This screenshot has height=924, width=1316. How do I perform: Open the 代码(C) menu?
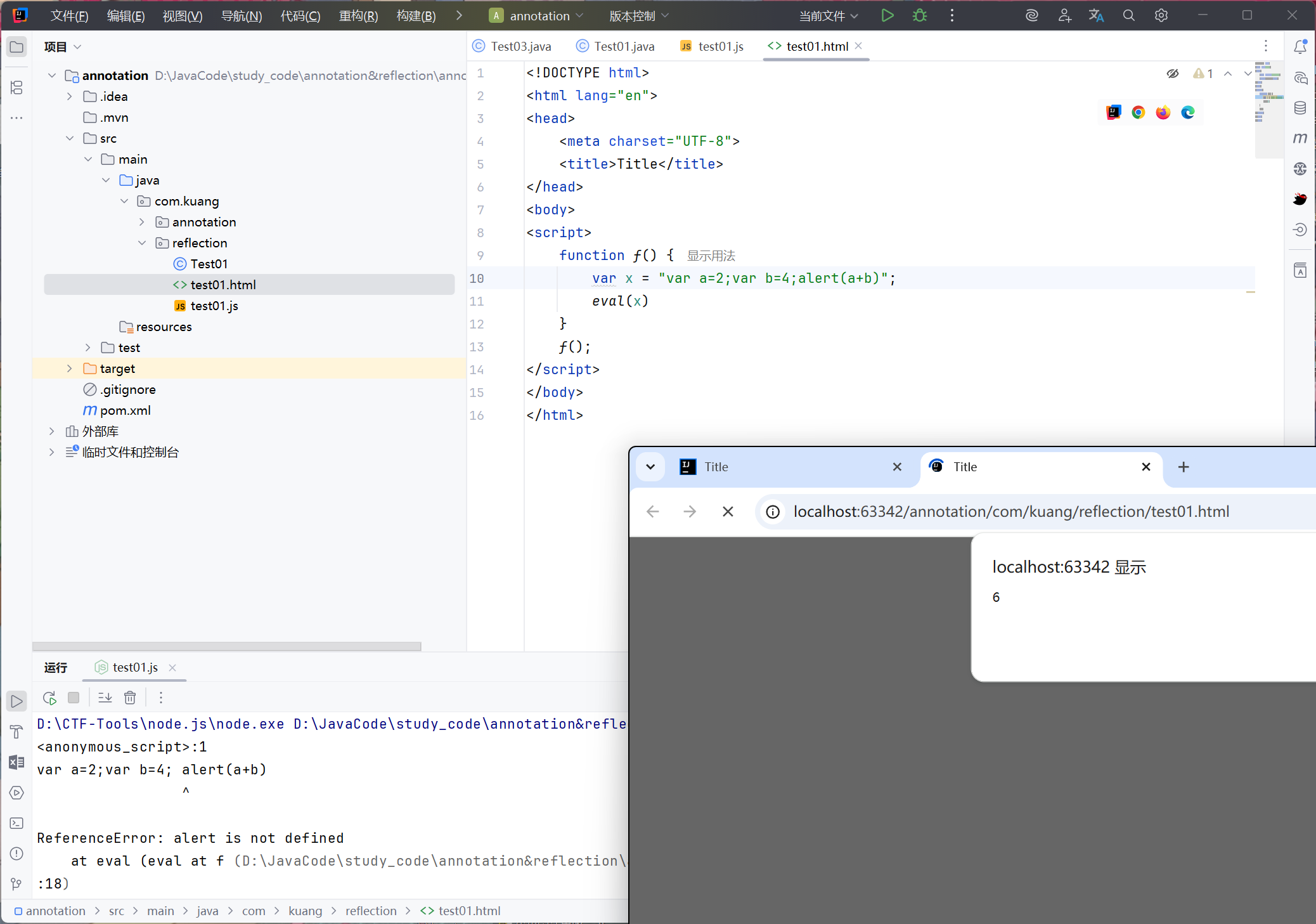coord(300,16)
